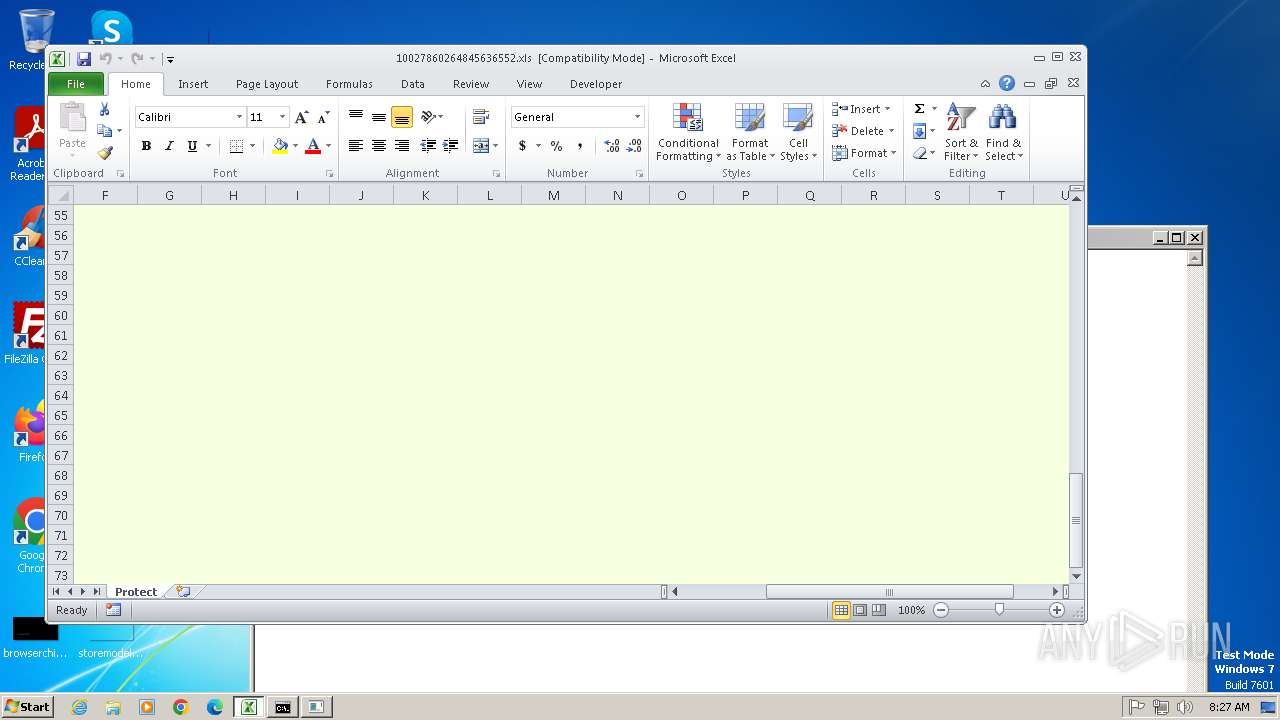Increase decimal places
The height and width of the screenshot is (720, 1280).
[x=611, y=146]
